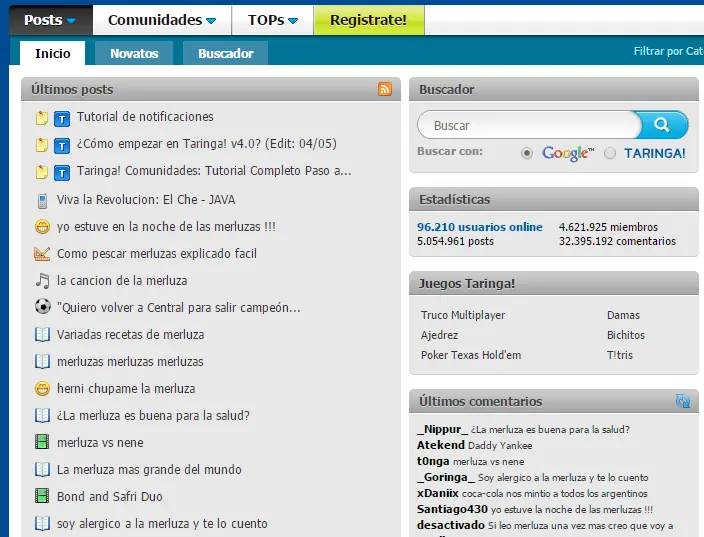Switch to the Novatos tab

tap(134, 53)
